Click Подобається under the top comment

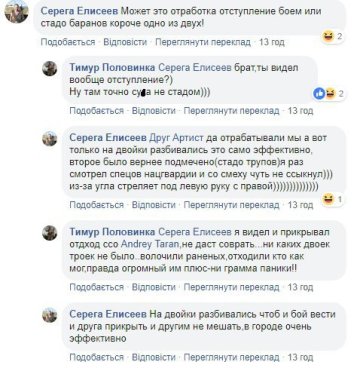pos(68,42)
